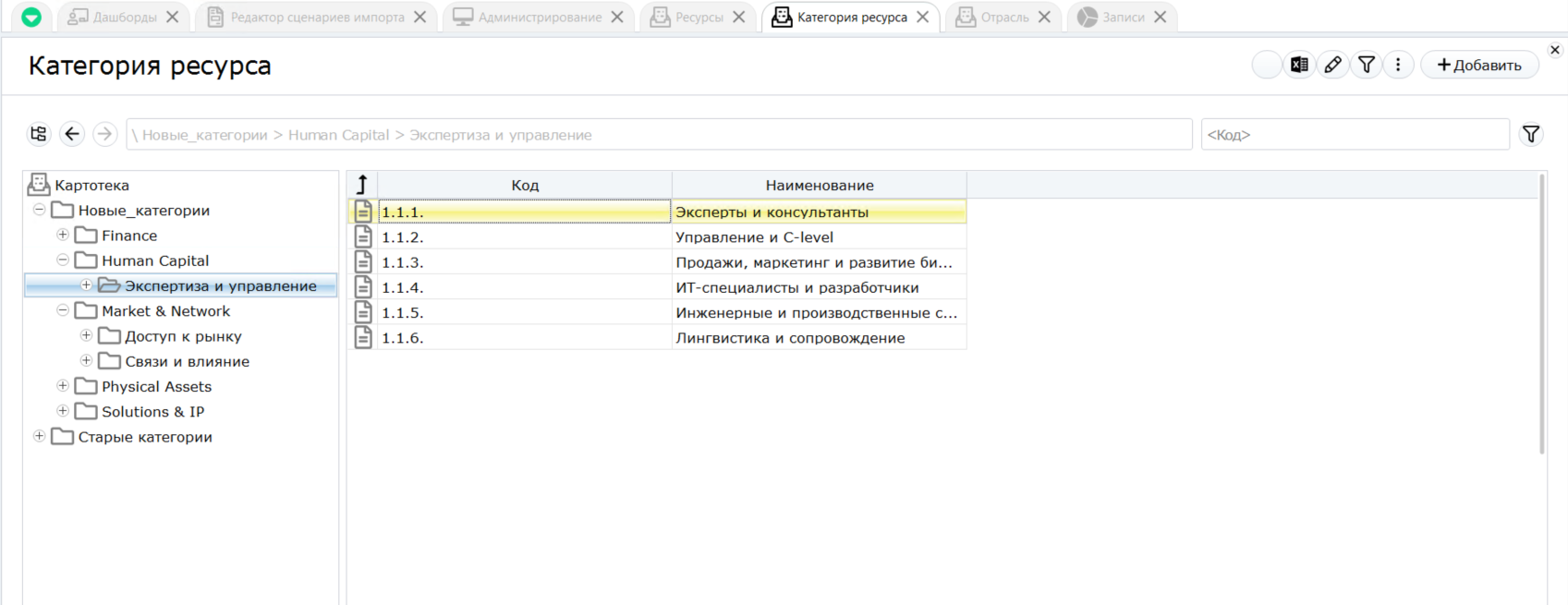1568x605 pixels.
Task: Close the Отрасль tab
Action: point(1044,17)
